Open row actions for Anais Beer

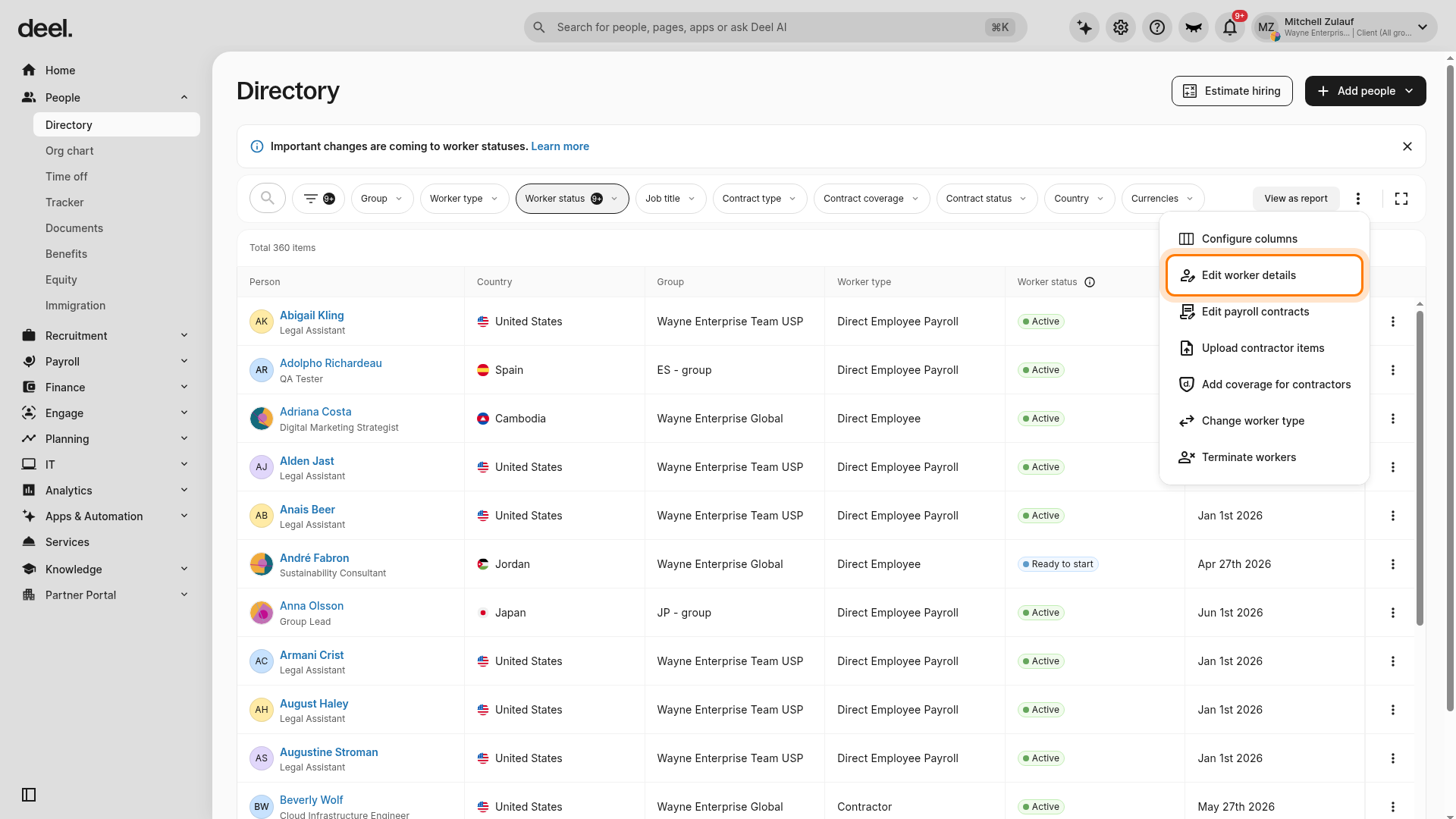(x=1393, y=516)
